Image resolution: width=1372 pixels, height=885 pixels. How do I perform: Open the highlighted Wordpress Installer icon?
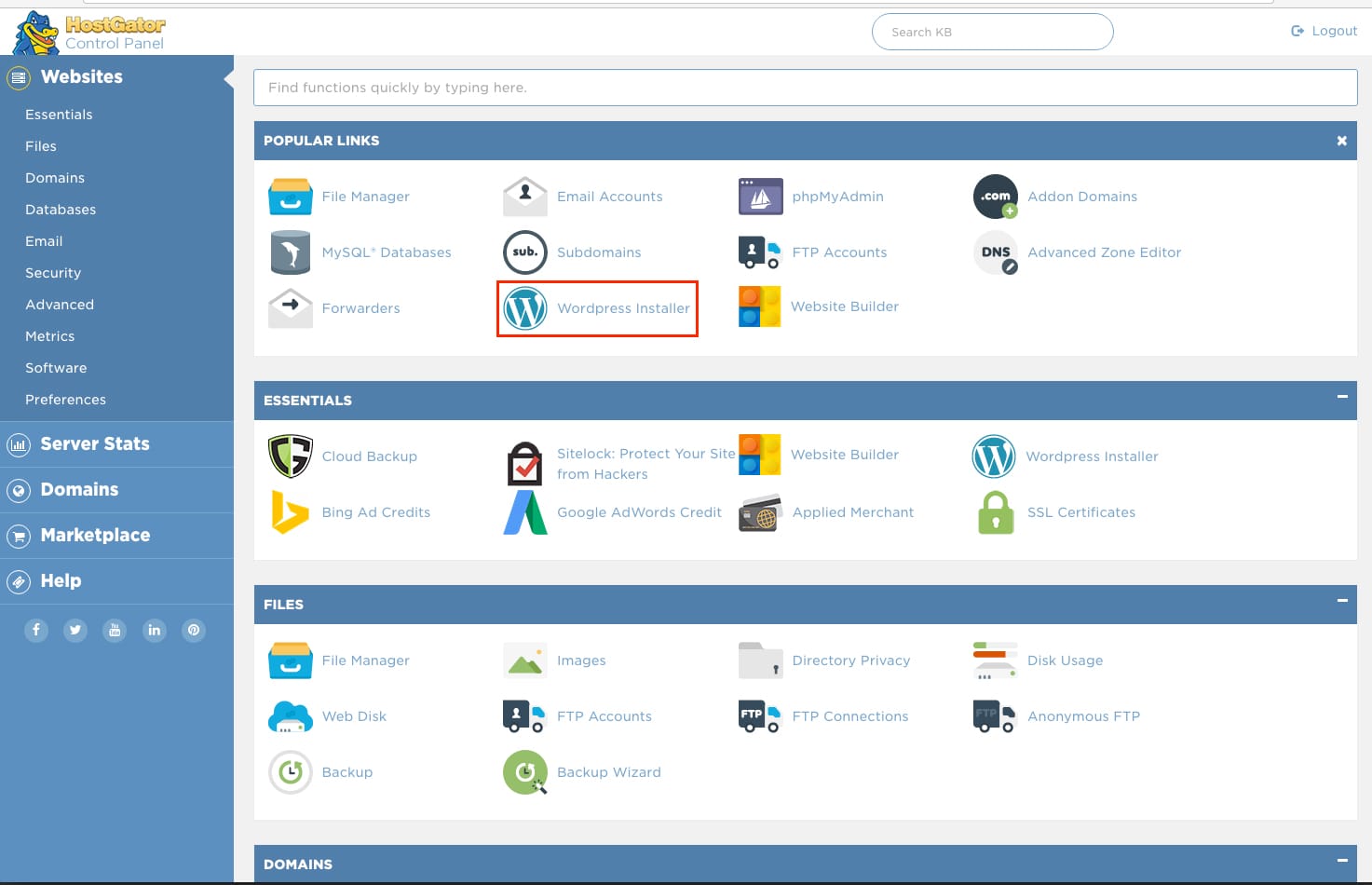pyautogui.click(x=525, y=308)
